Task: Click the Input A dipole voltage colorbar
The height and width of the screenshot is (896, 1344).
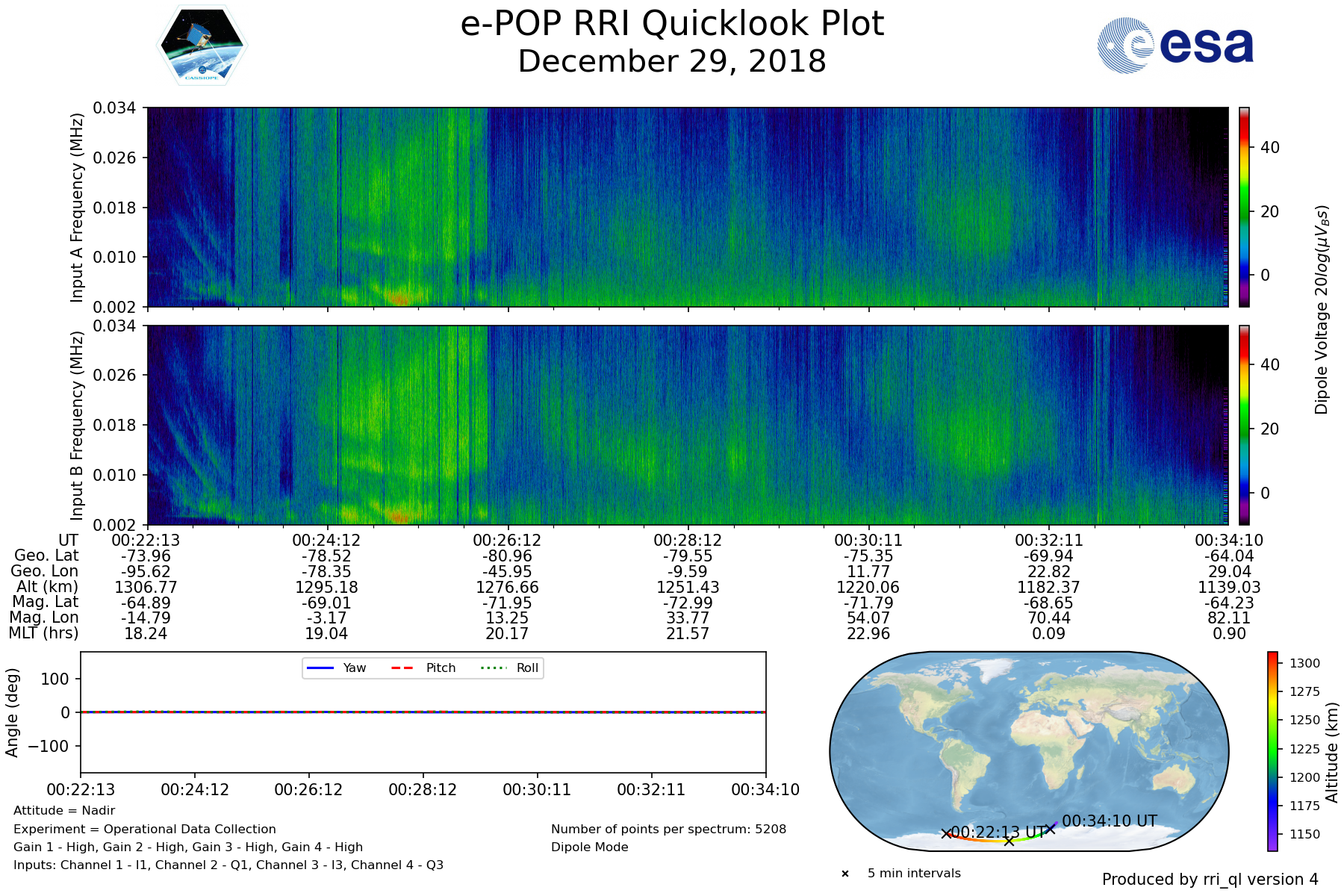Action: tap(1244, 207)
